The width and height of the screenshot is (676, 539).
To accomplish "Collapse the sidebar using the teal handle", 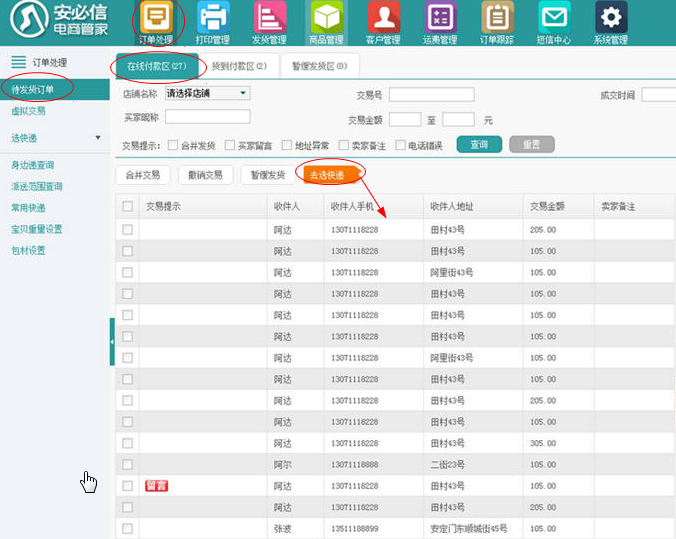I will coord(112,342).
